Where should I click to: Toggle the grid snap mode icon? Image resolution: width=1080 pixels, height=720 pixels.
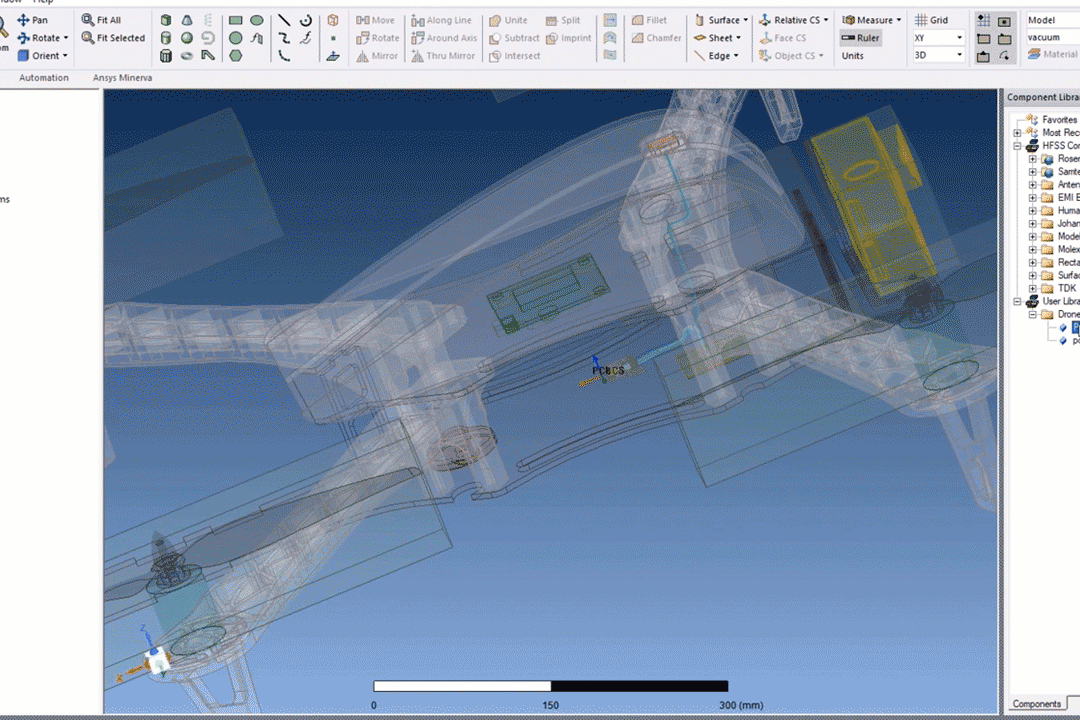tap(984, 20)
